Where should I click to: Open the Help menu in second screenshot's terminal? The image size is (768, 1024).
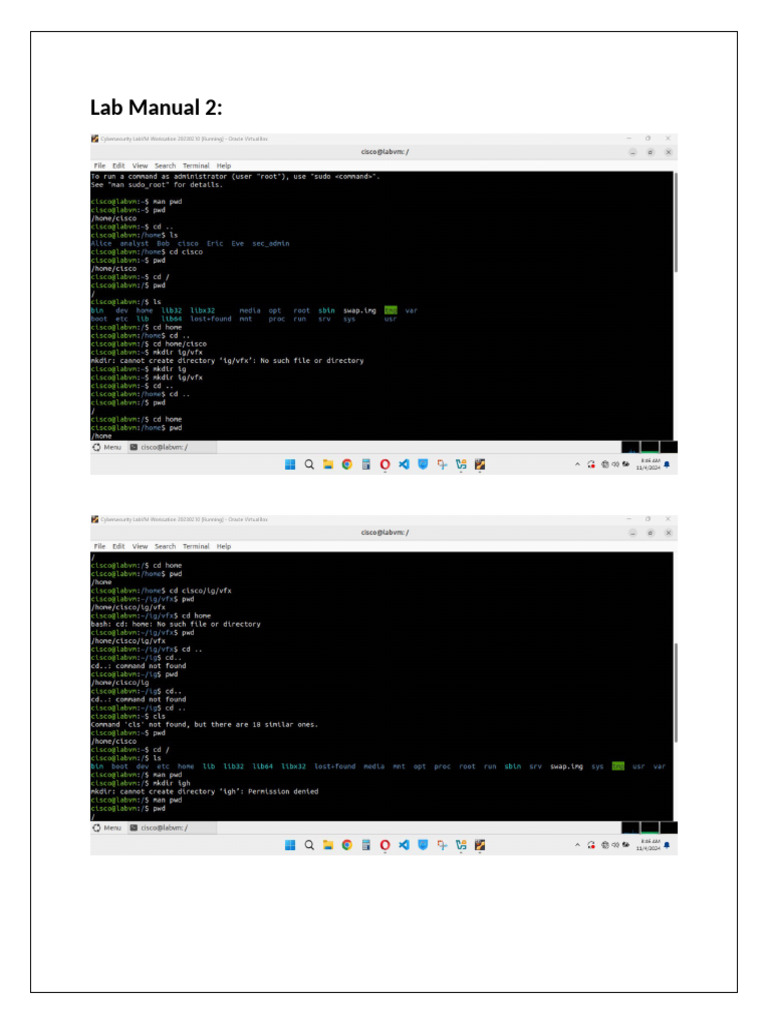[224, 547]
